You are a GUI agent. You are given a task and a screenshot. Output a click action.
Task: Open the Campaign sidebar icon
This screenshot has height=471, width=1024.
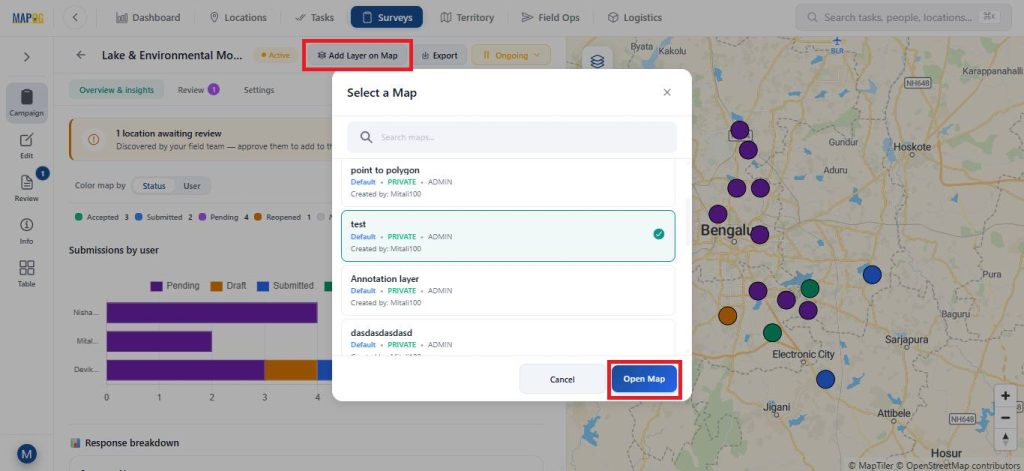[x=26, y=103]
